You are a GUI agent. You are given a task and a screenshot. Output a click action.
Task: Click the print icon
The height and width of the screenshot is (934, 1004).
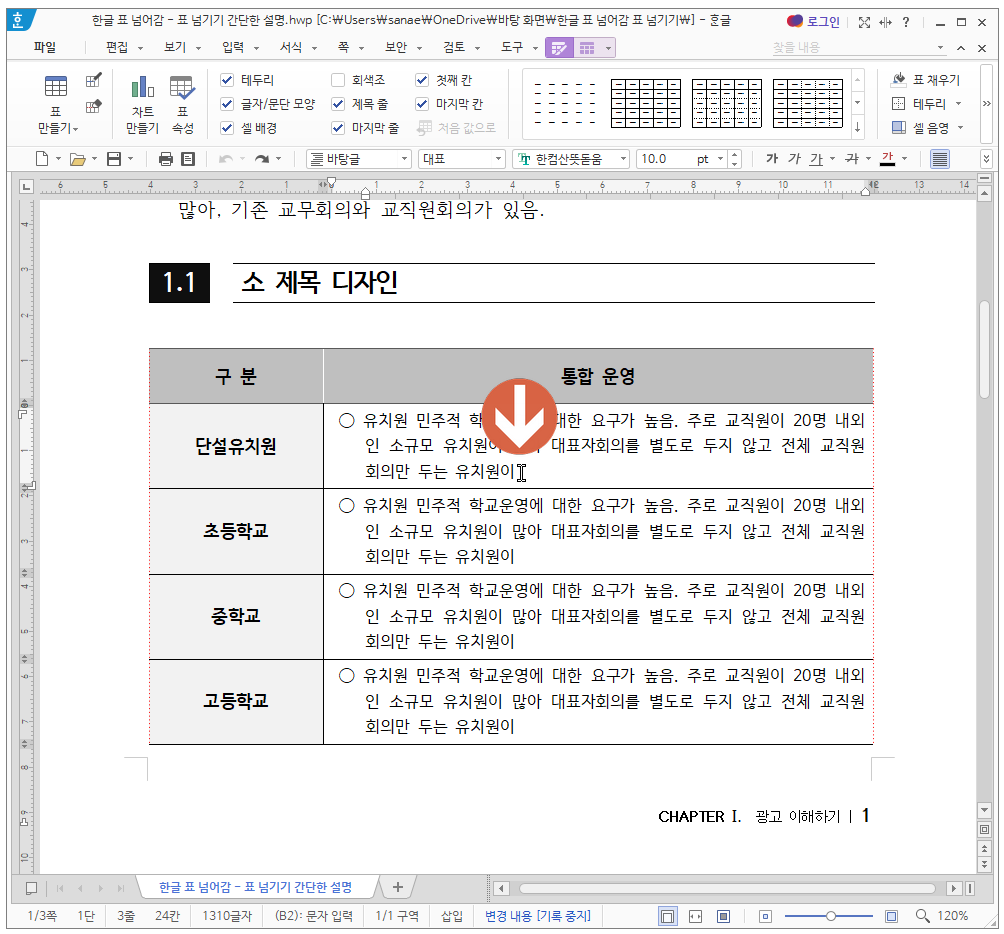[165, 159]
